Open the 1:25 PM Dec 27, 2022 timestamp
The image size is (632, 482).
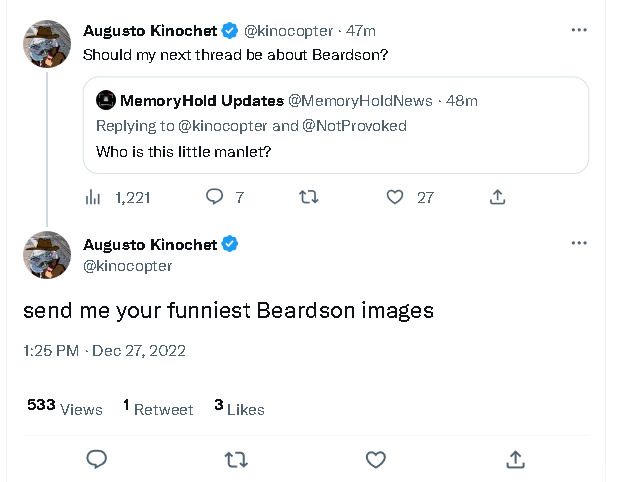point(104,351)
